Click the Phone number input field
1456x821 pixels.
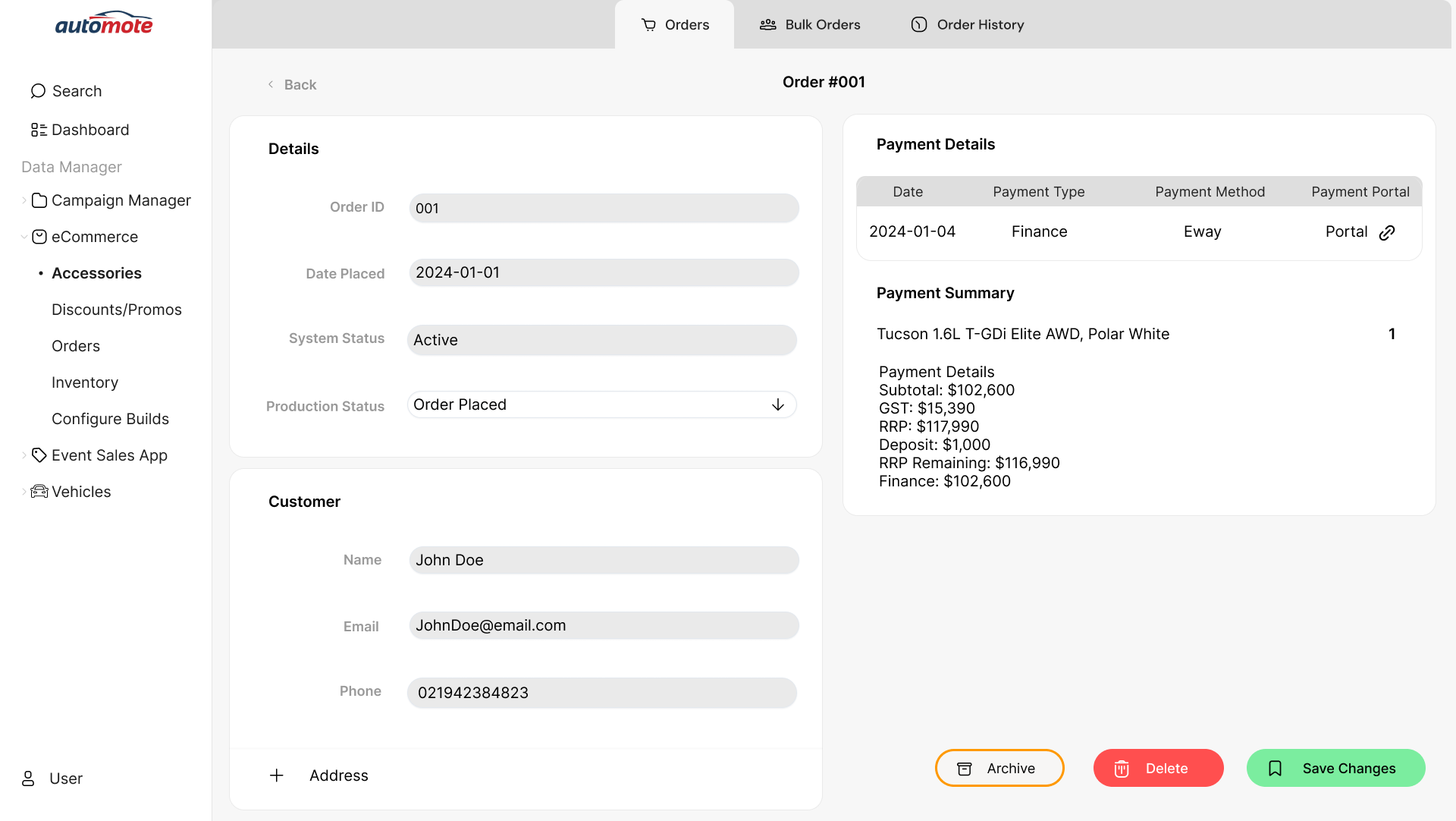(x=601, y=693)
